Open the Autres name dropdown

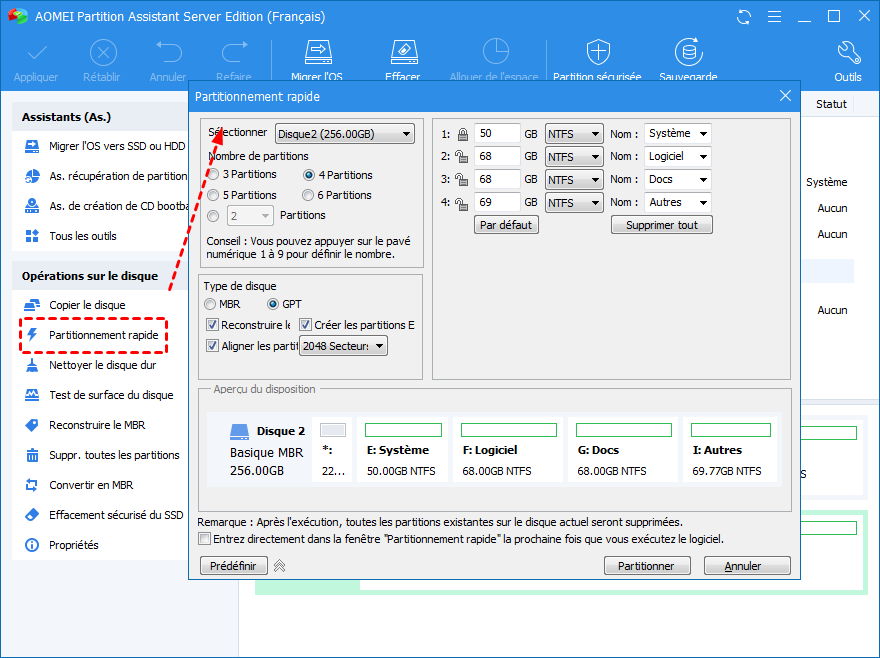(678, 203)
